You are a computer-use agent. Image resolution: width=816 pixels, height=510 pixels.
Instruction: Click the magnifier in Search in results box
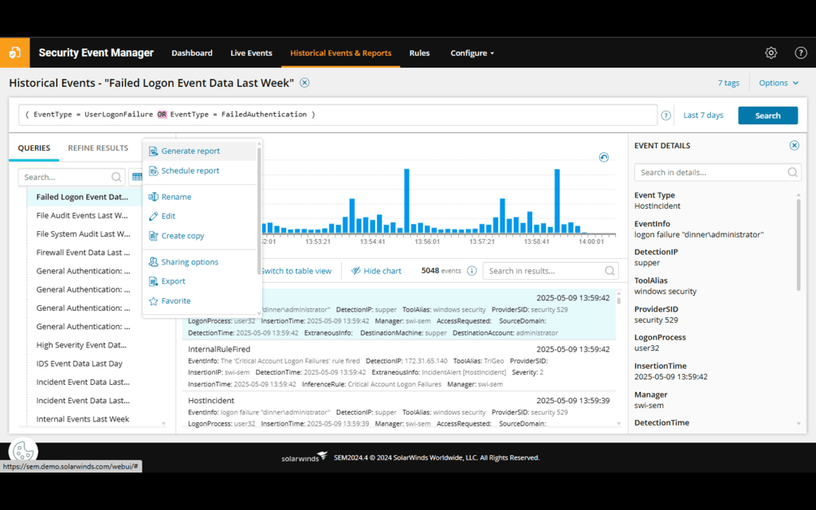610,271
